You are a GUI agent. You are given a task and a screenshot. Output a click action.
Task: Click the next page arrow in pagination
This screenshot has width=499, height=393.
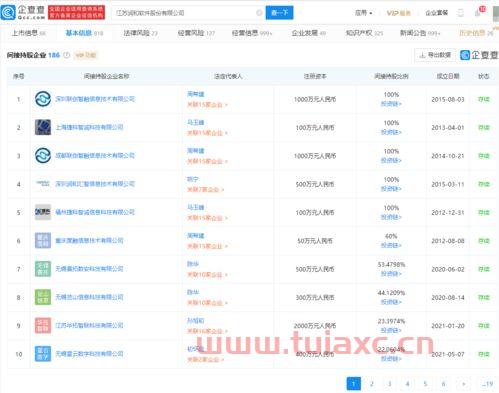click(x=464, y=384)
